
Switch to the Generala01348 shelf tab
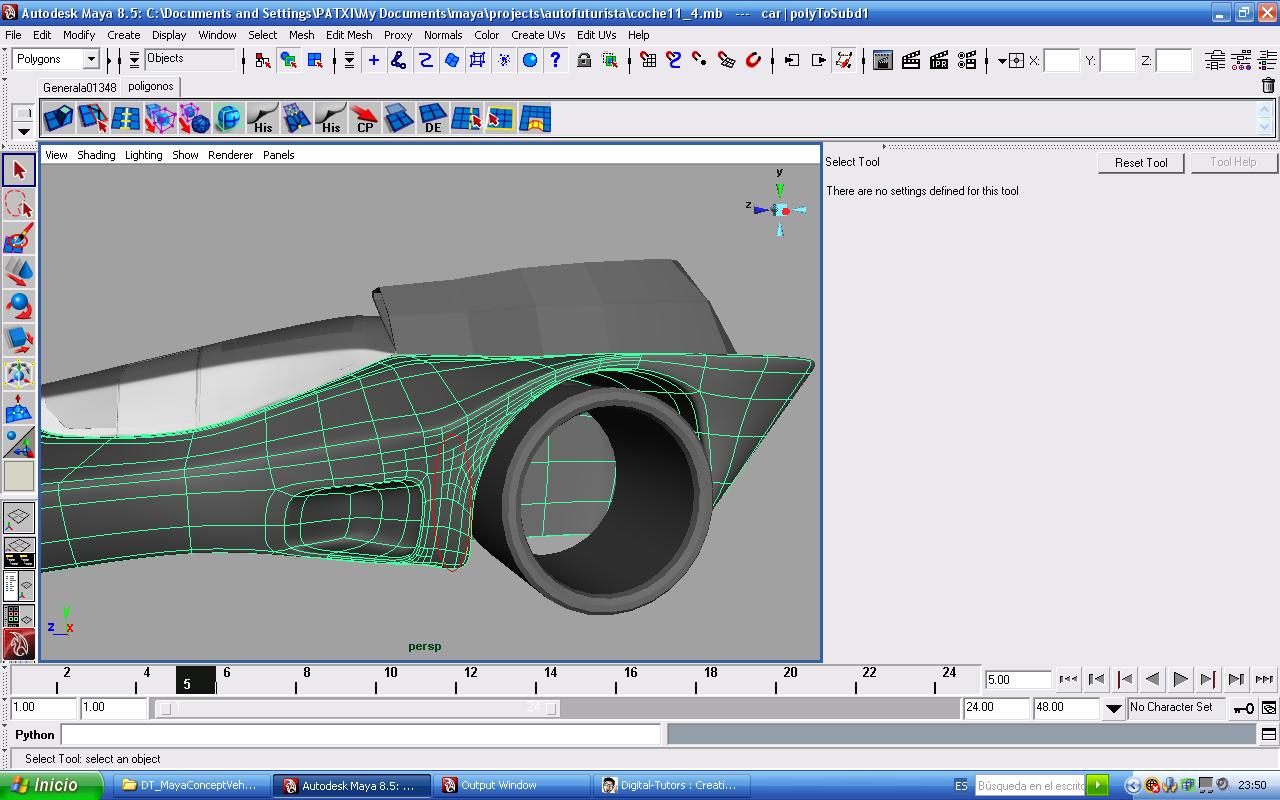(79, 87)
